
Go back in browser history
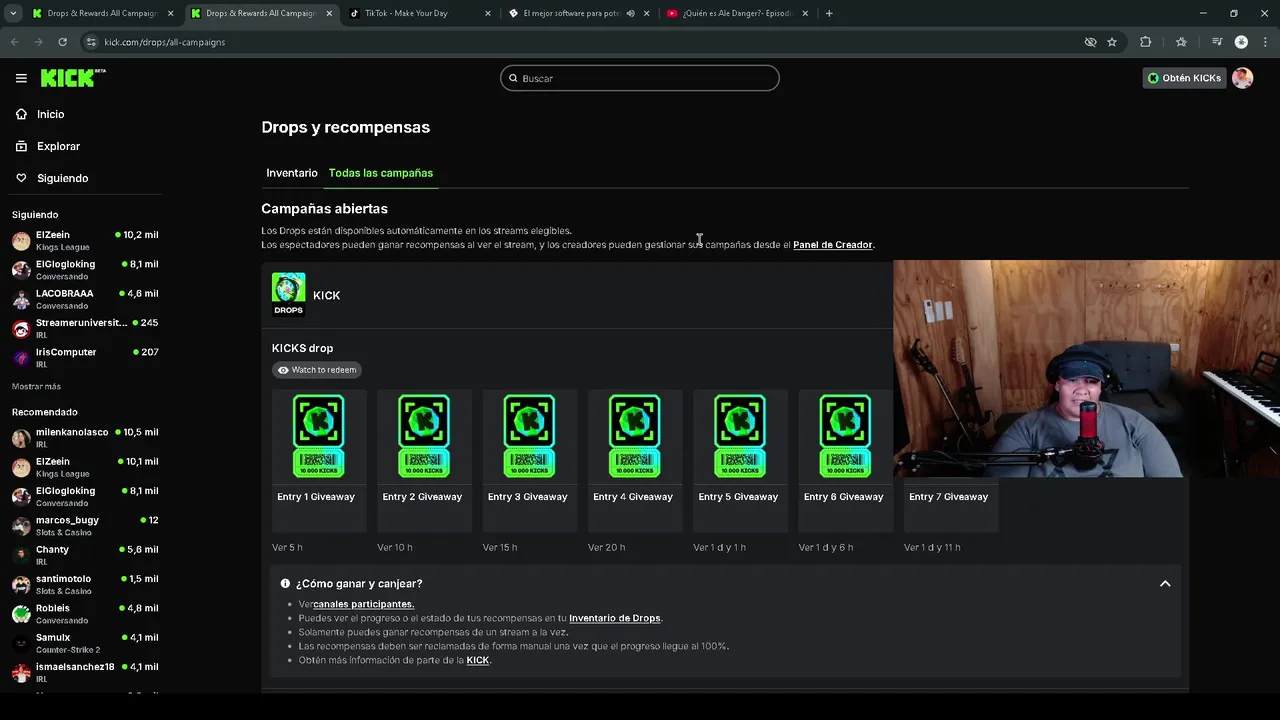click(14, 42)
